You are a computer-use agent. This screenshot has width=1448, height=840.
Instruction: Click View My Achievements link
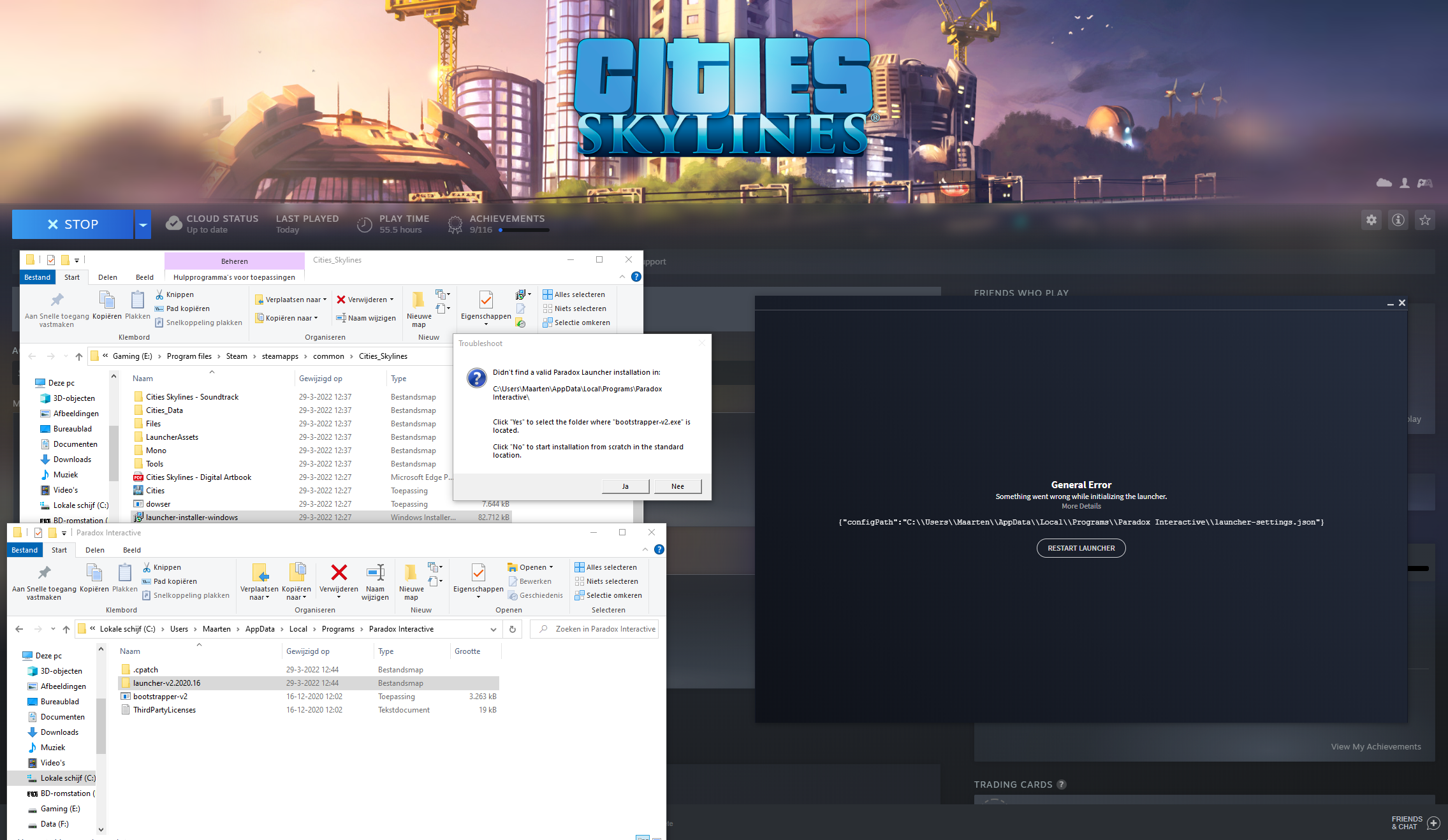tap(1376, 747)
